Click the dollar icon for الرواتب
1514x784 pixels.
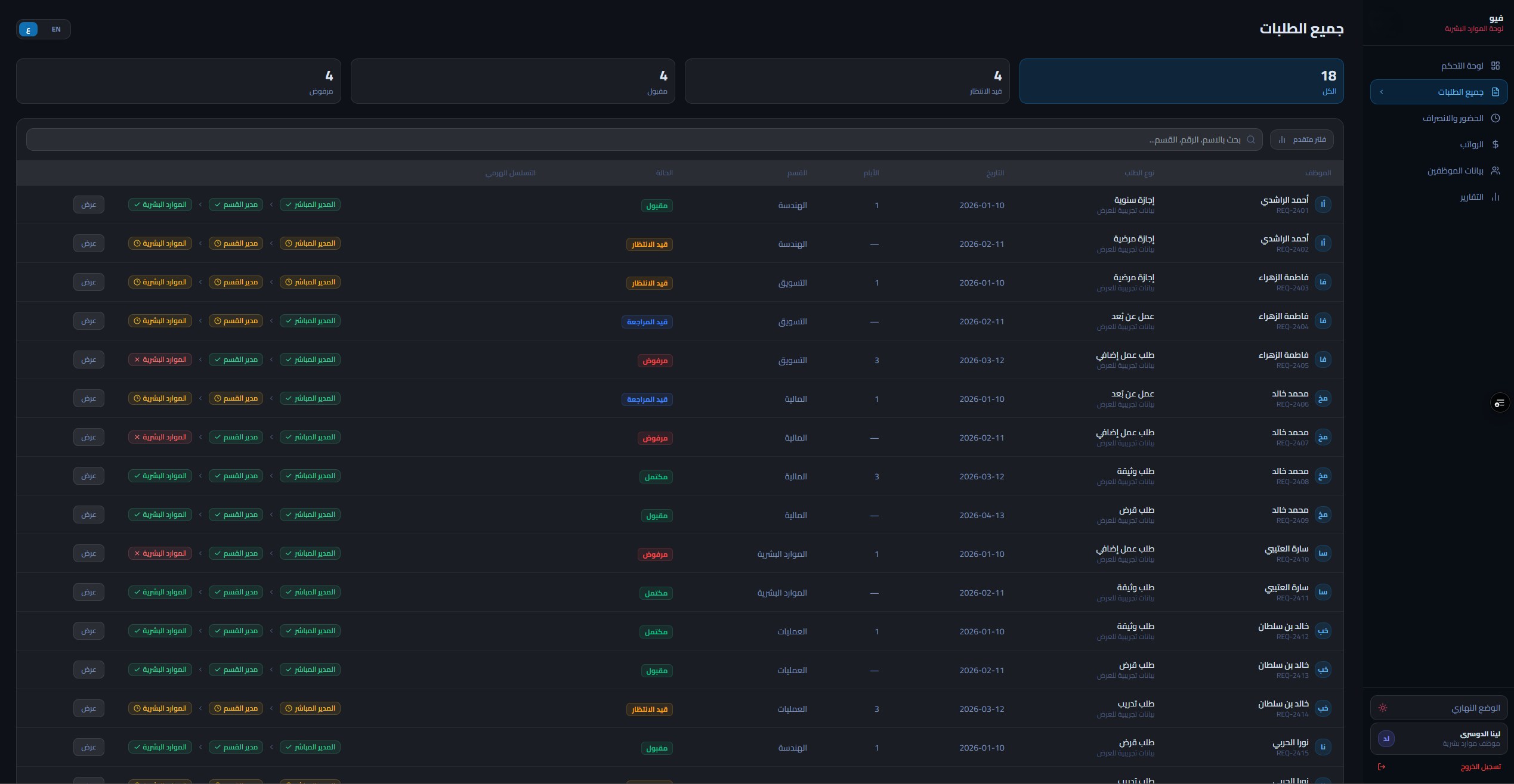pyautogui.click(x=1495, y=144)
